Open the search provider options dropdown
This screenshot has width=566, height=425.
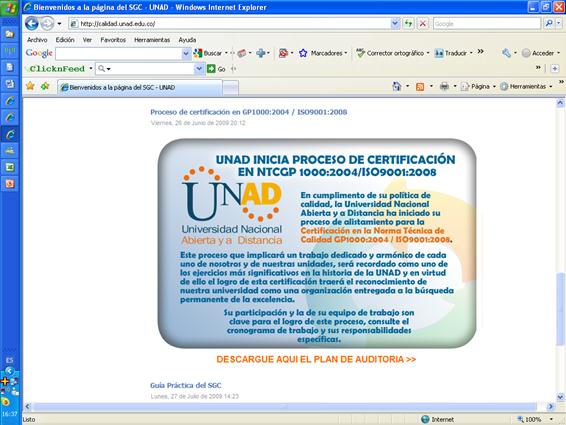coord(559,24)
